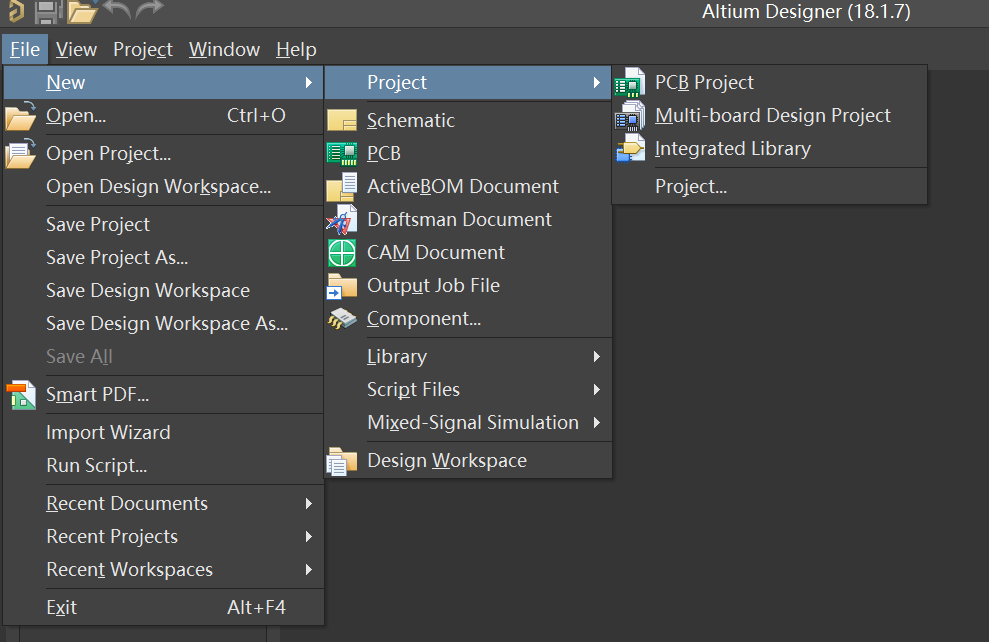
Task: Open the View menu
Action: click(x=76, y=49)
